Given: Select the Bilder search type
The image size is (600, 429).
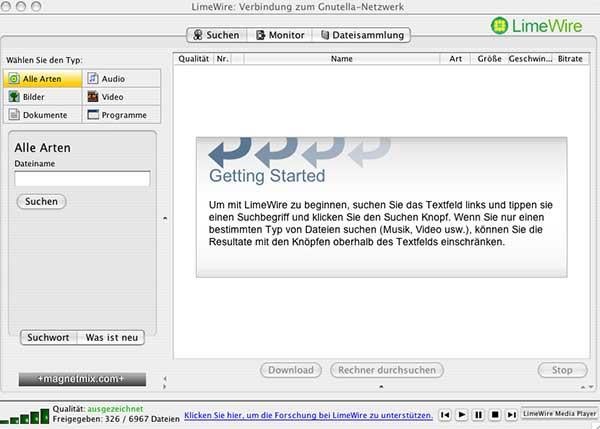Looking at the screenshot, I should 43,97.
